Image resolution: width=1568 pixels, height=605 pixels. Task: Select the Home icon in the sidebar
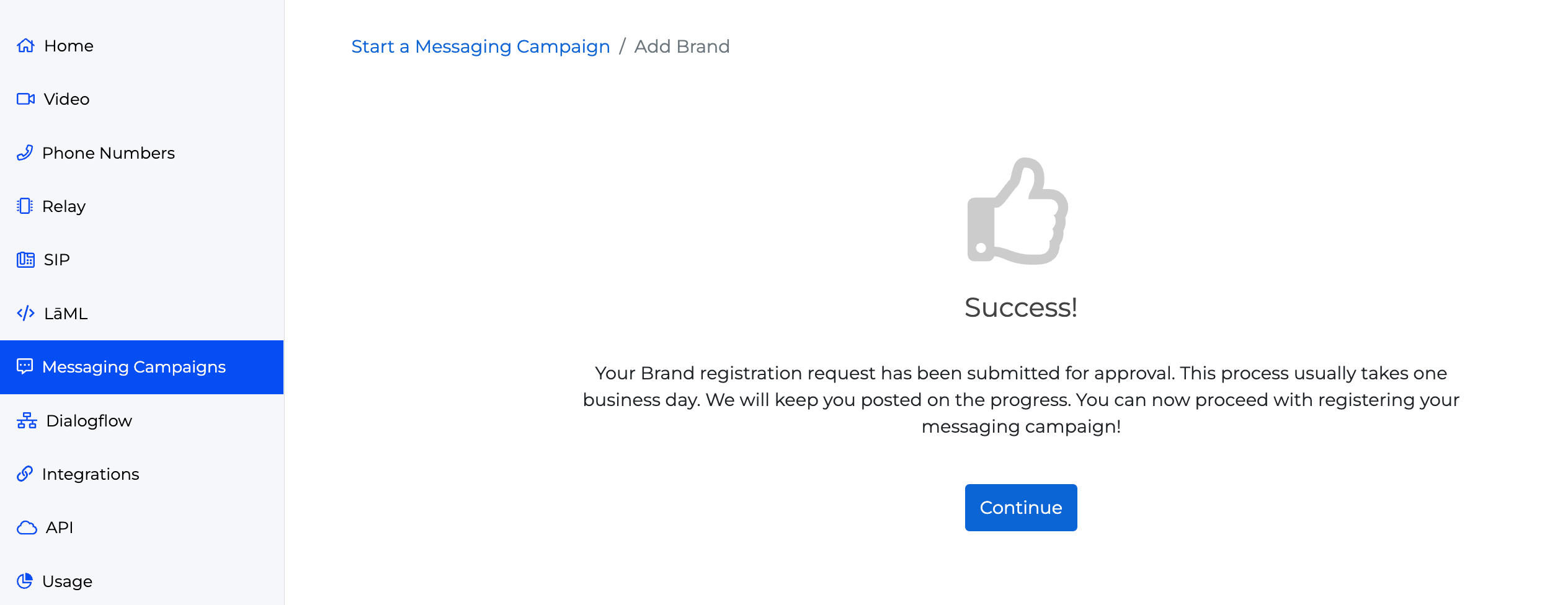pyautogui.click(x=25, y=45)
